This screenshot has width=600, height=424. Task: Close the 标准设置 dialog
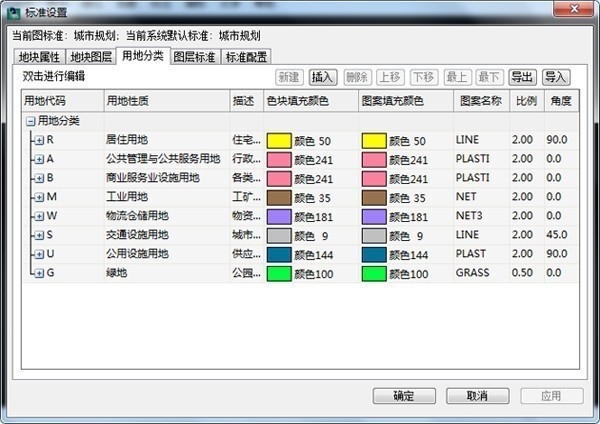point(574,9)
